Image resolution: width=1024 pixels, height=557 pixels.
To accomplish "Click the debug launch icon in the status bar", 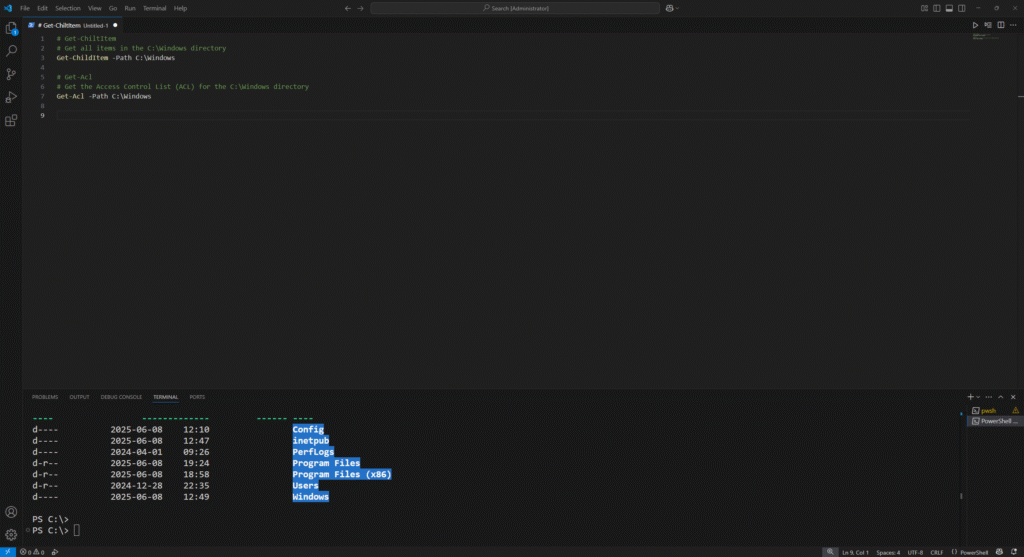I will pos(55,552).
